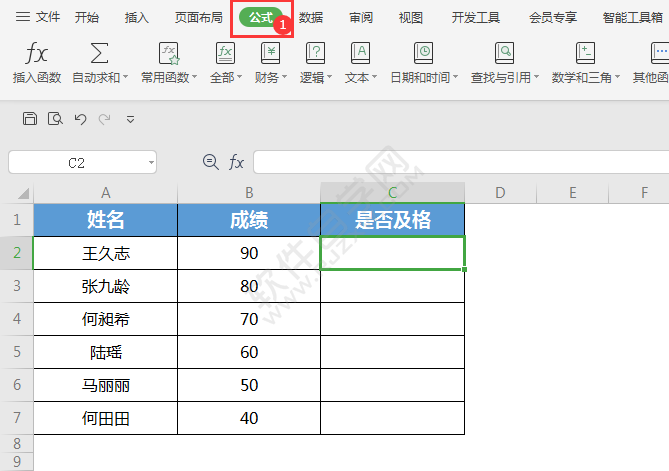Click the fx button beside formula bar

[236, 162]
